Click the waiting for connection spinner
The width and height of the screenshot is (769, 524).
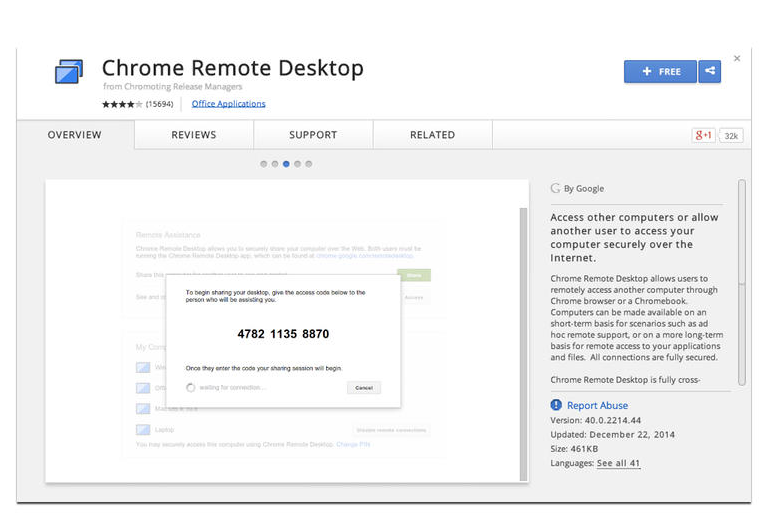click(191, 388)
